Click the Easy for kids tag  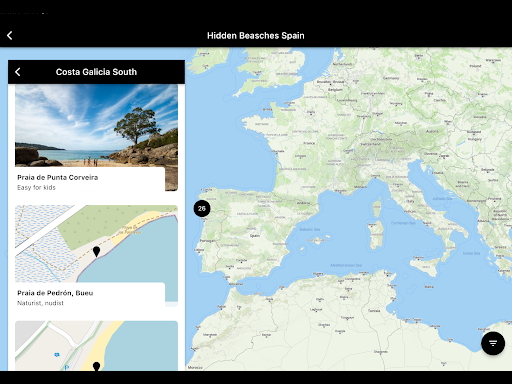(36, 187)
